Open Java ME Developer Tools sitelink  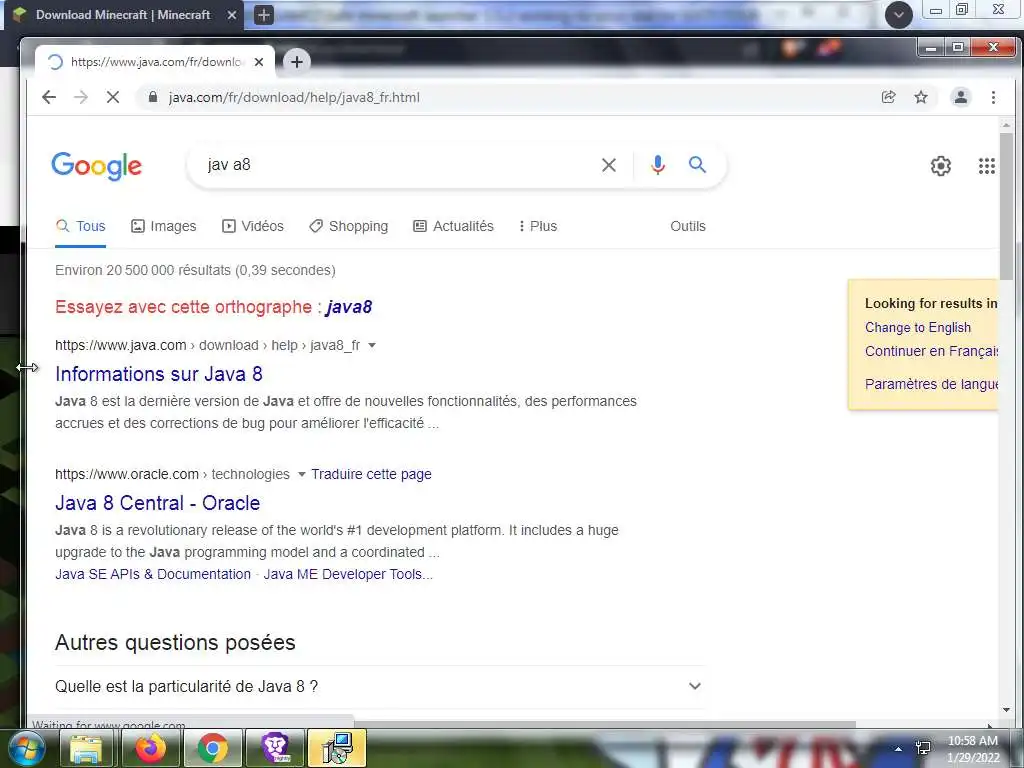click(x=348, y=574)
